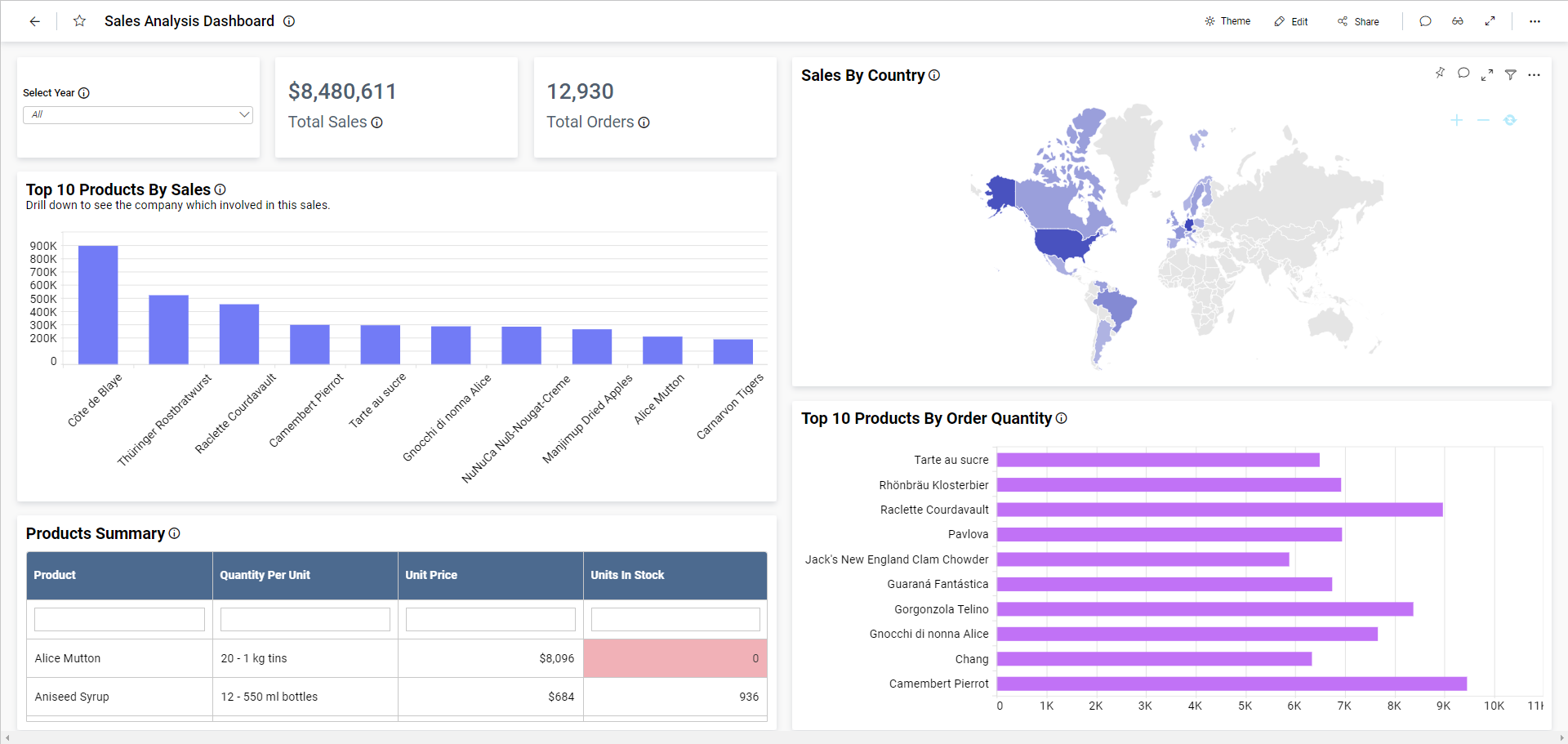Image resolution: width=1568 pixels, height=744 pixels.
Task: Click the glasses view icon in header
Action: (x=1458, y=21)
